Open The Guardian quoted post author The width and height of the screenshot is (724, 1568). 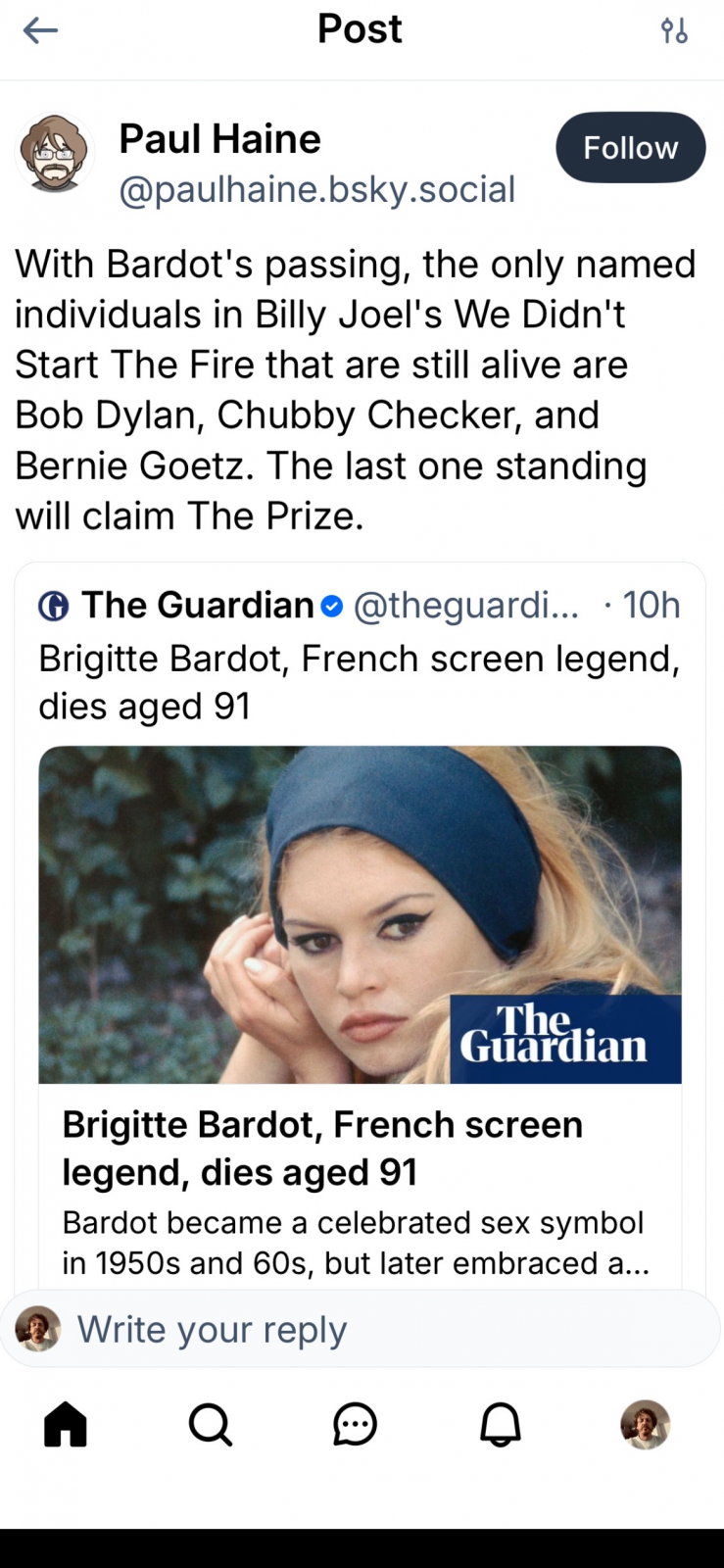[x=197, y=606]
